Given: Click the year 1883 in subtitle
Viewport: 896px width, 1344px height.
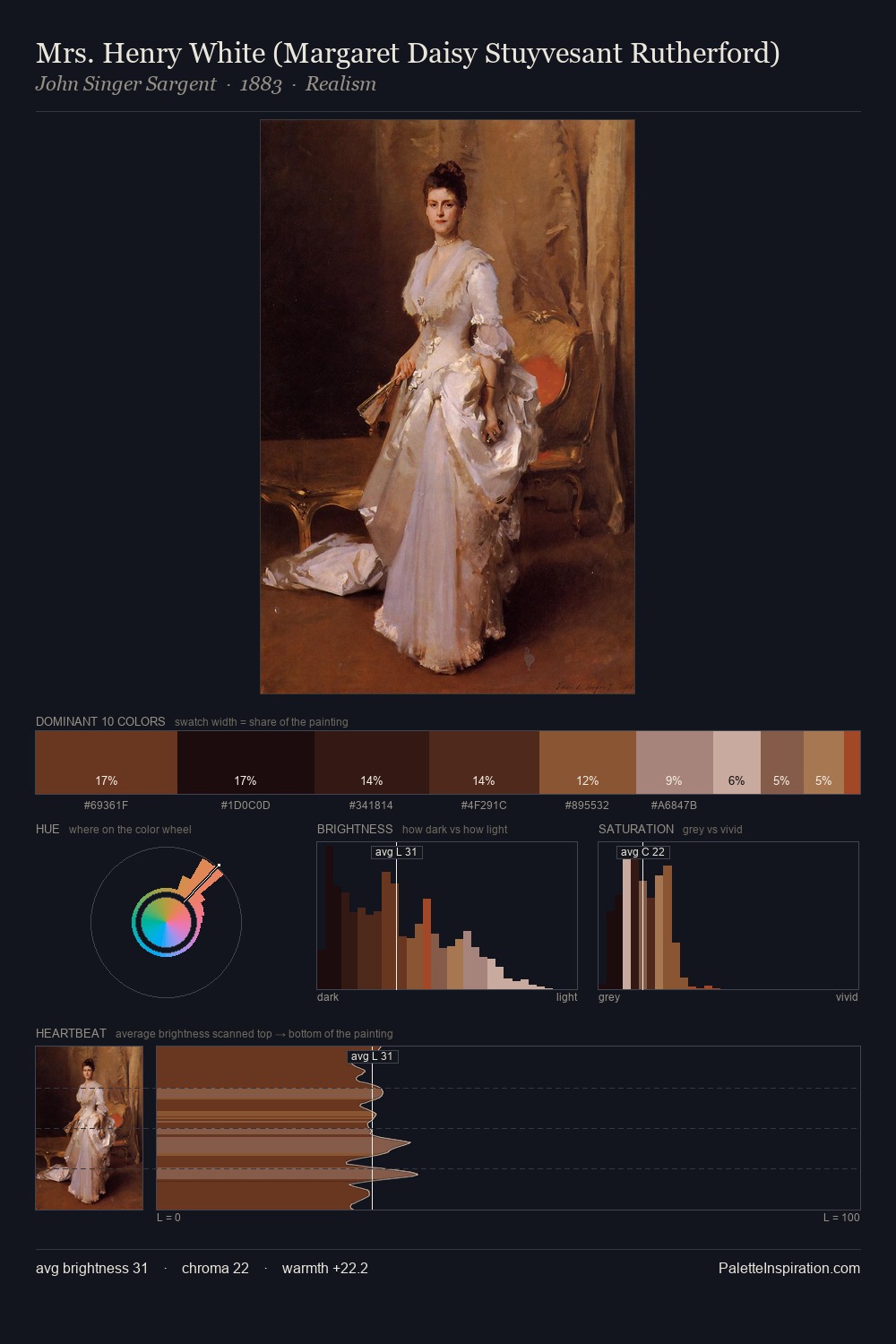Looking at the screenshot, I should click(261, 84).
